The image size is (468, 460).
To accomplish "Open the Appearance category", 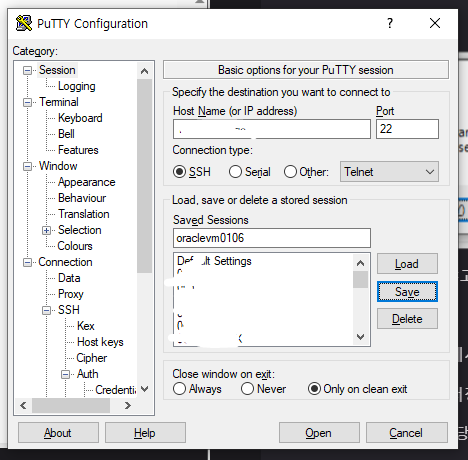I will (86, 182).
